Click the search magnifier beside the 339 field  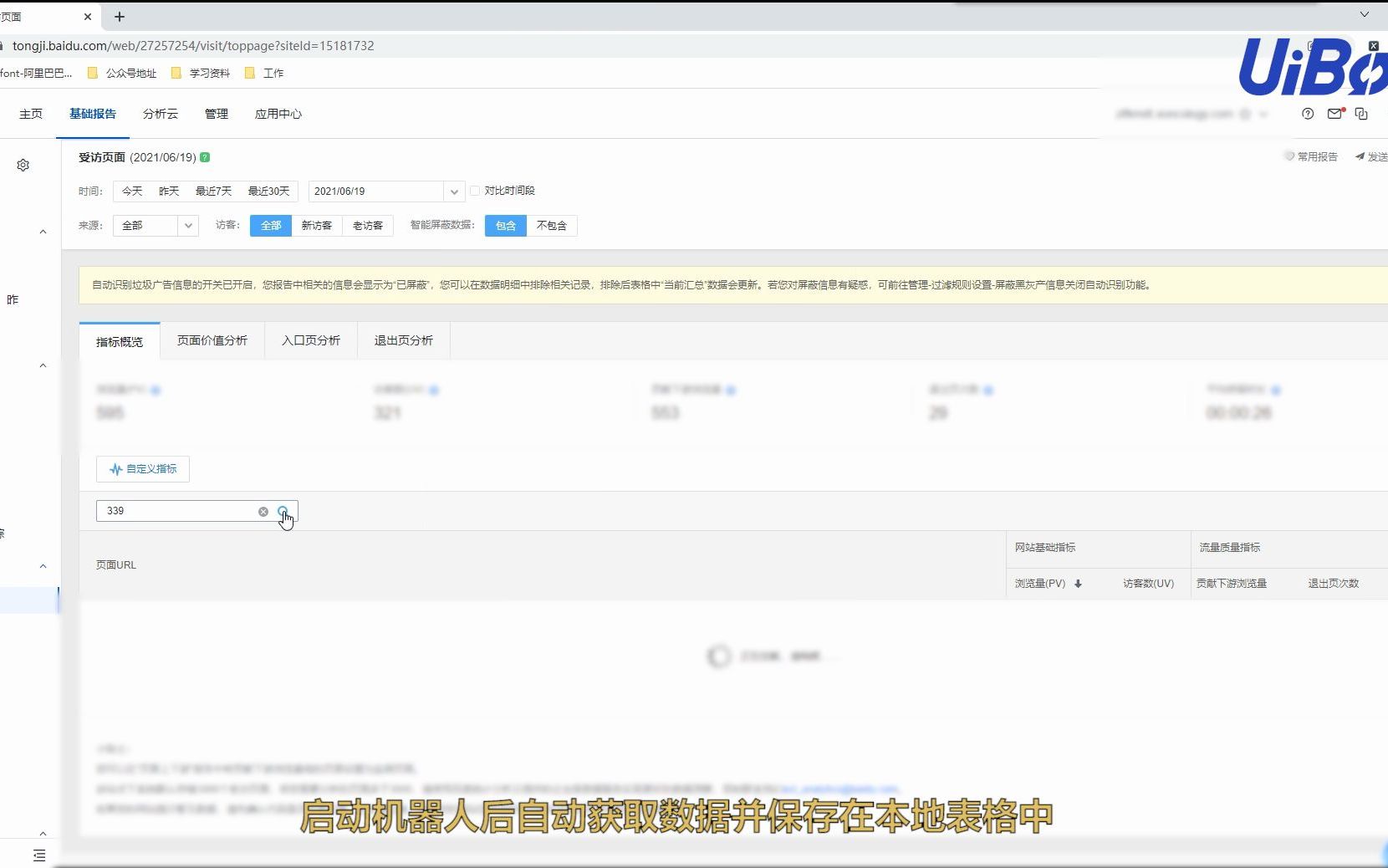(283, 511)
